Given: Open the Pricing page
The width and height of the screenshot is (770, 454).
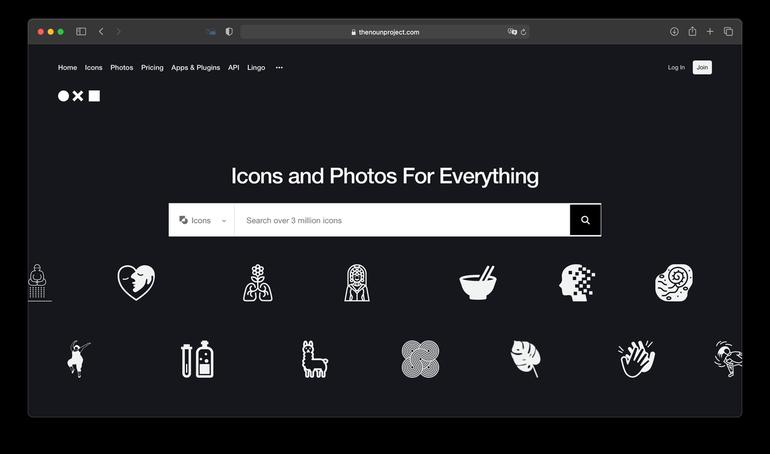Looking at the screenshot, I should click(x=152, y=68).
